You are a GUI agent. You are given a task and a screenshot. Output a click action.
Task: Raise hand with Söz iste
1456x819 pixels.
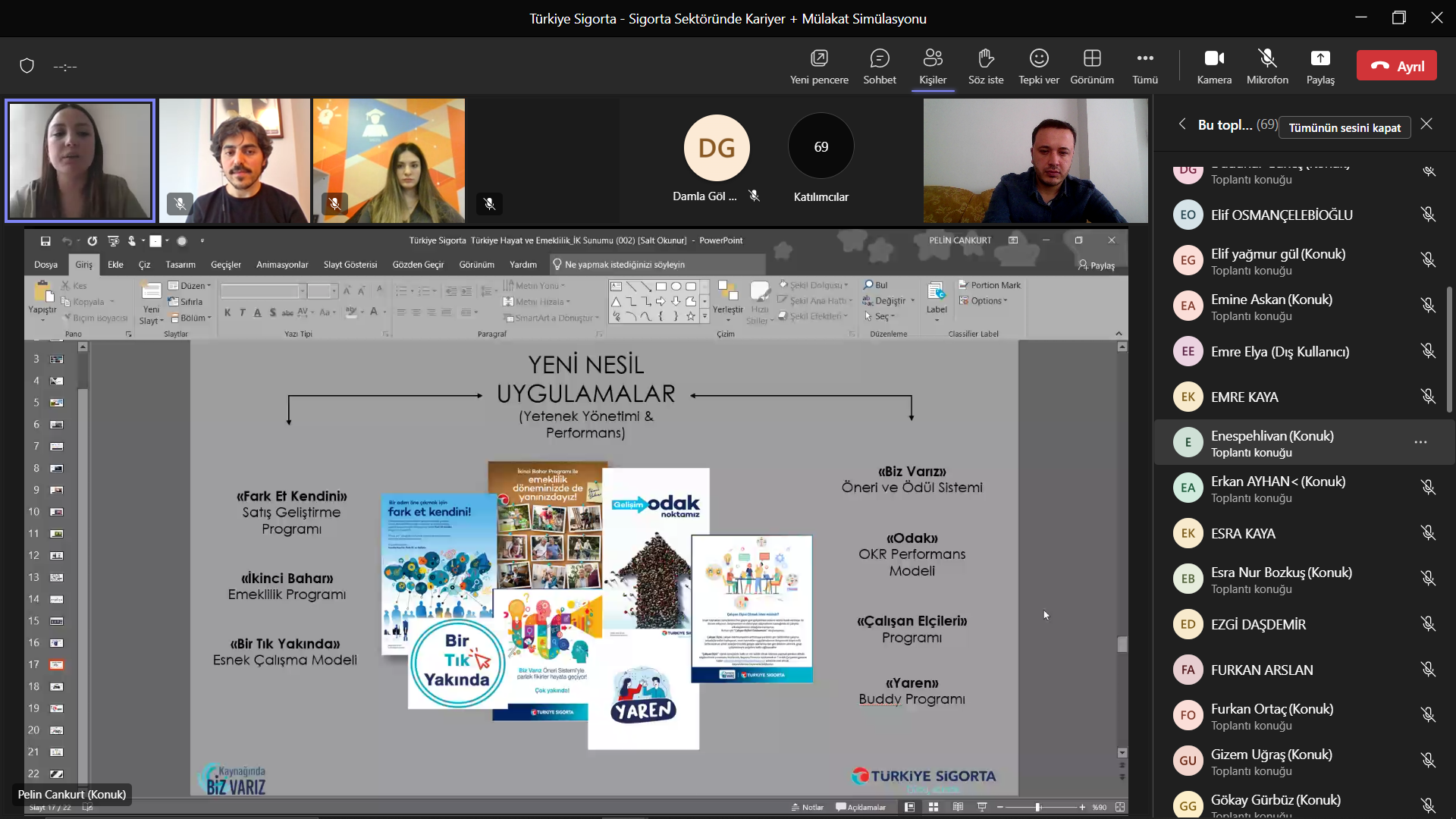click(x=986, y=67)
